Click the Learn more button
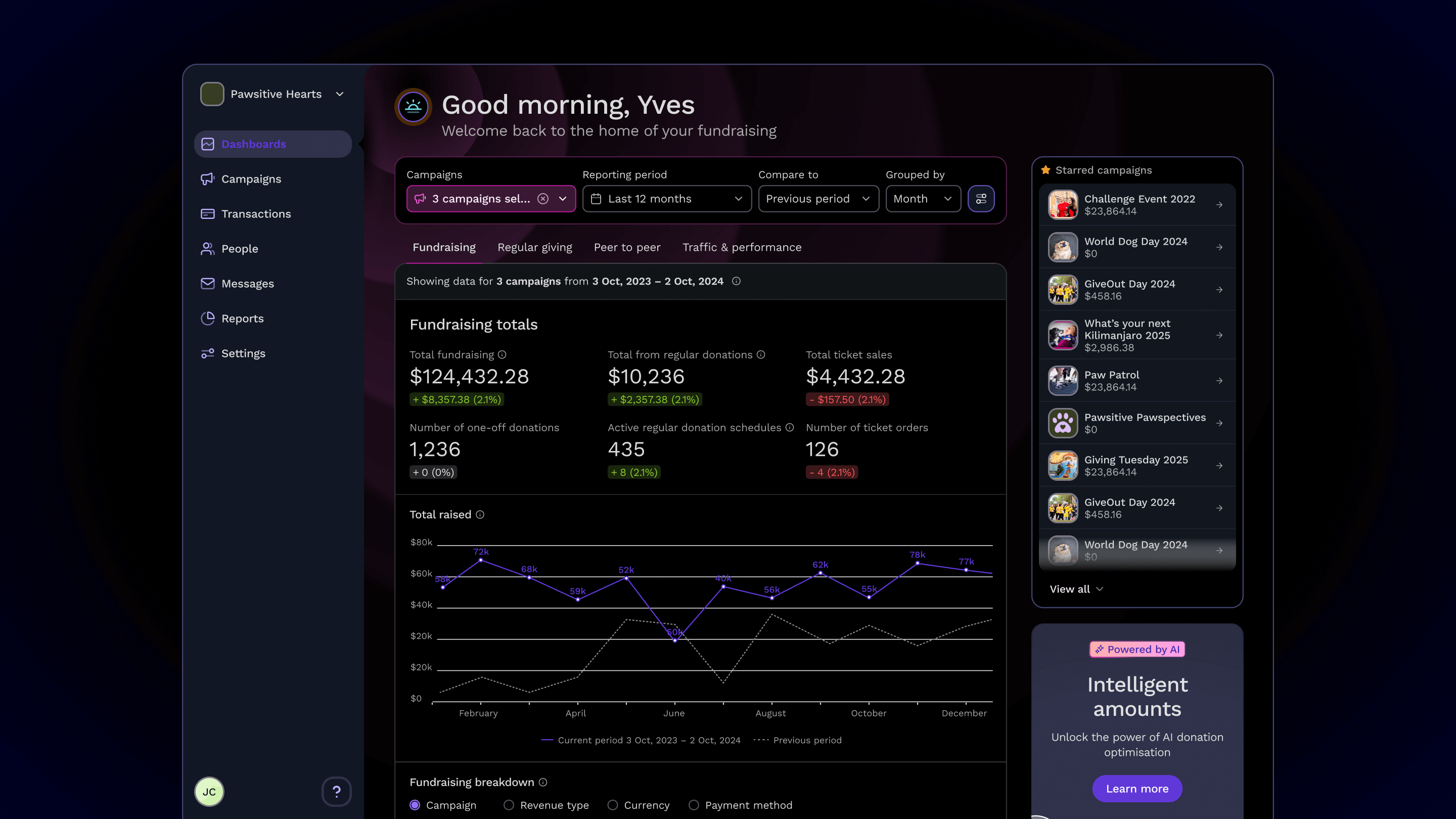 1136,789
